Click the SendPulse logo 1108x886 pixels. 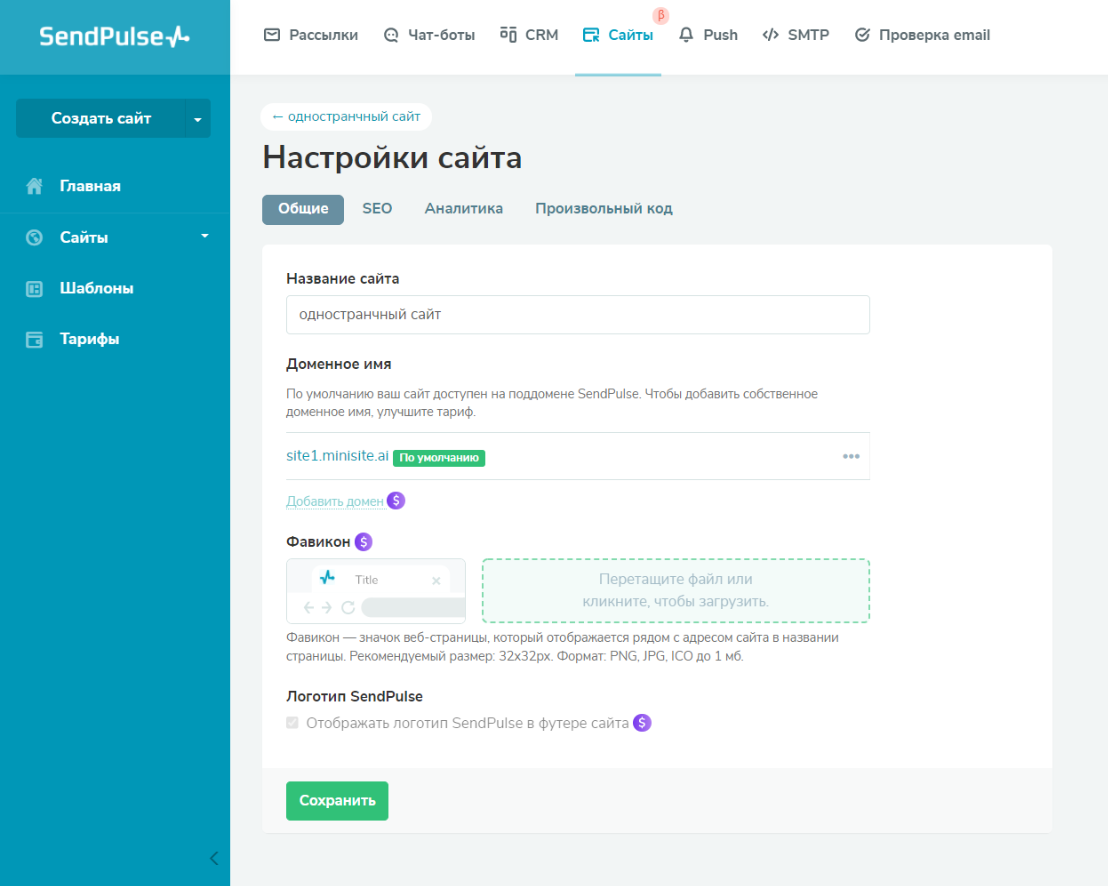pyautogui.click(x=114, y=36)
